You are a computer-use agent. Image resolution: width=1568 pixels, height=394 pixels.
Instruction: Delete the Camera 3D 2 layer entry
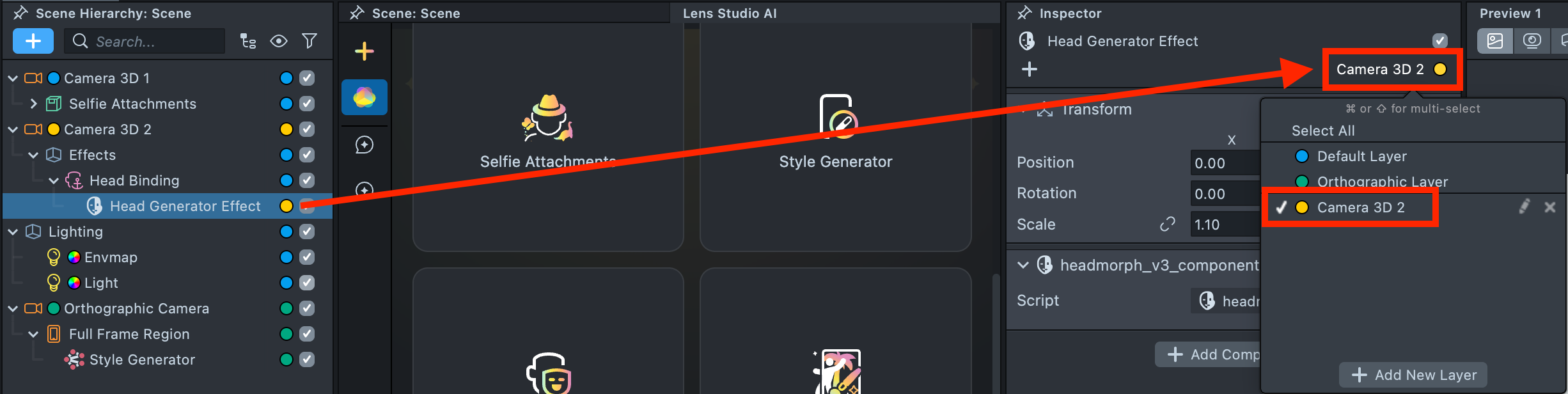click(x=1550, y=207)
